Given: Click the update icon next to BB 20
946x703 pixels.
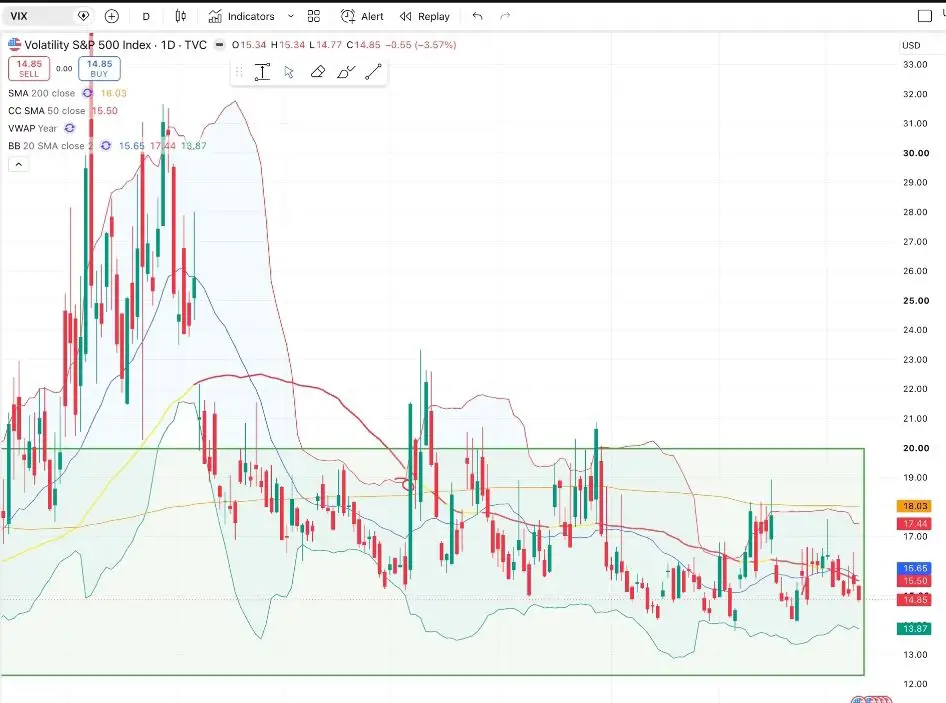Looking at the screenshot, I should pos(106,145).
